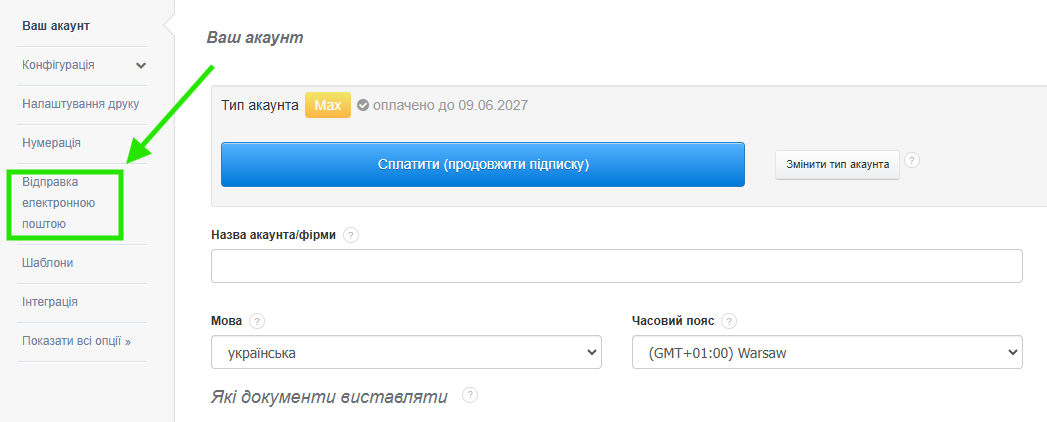Open the Мова language dropdown
Viewport: 1047px width, 422px height.
coord(406,353)
